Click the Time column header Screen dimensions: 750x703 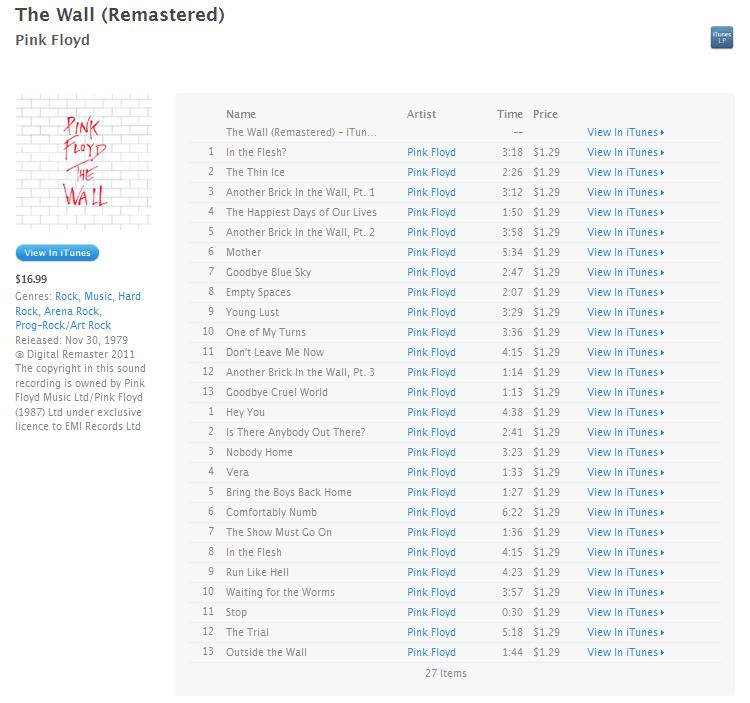(x=509, y=114)
